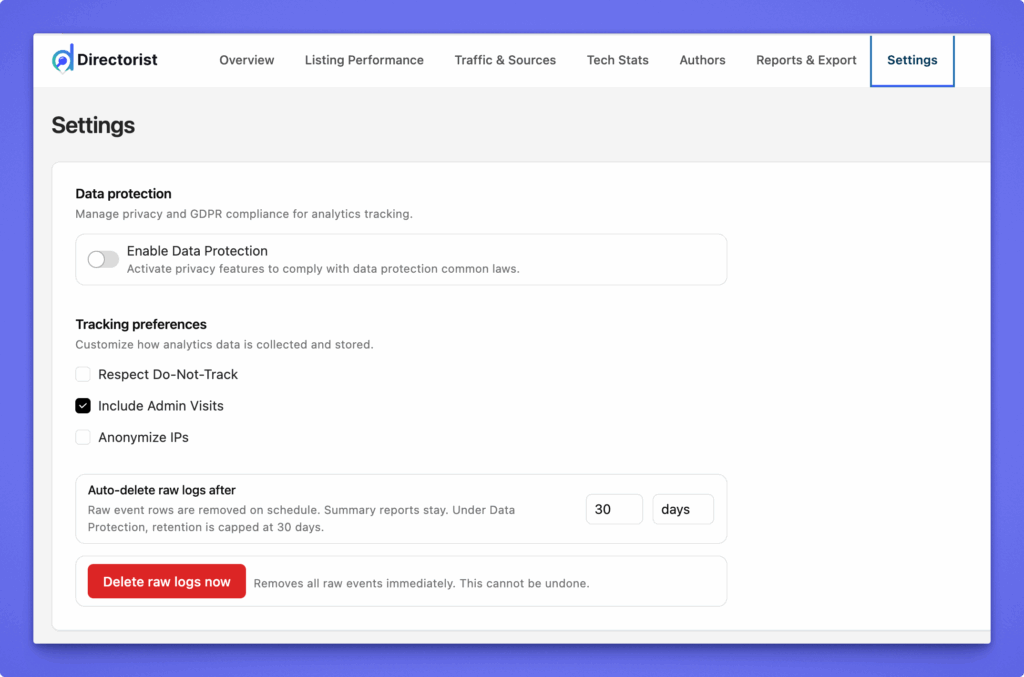Open the Tech Stats tab
Viewport: 1024px width, 677px height.
click(x=617, y=60)
